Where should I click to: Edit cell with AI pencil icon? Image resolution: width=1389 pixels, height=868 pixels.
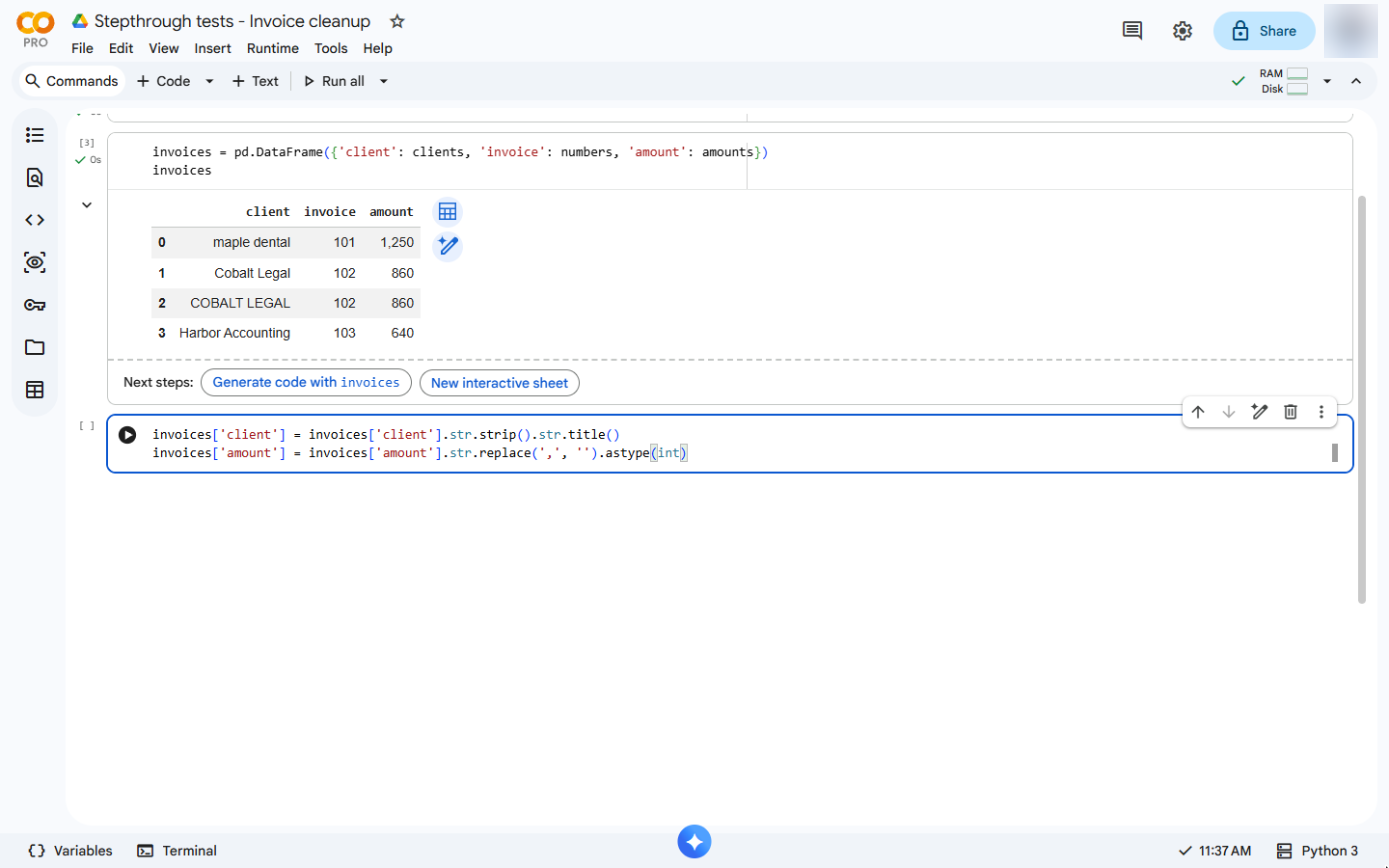click(x=1260, y=412)
